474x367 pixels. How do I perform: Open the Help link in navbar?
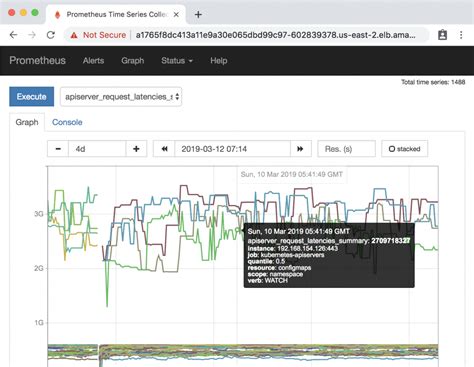tap(219, 61)
